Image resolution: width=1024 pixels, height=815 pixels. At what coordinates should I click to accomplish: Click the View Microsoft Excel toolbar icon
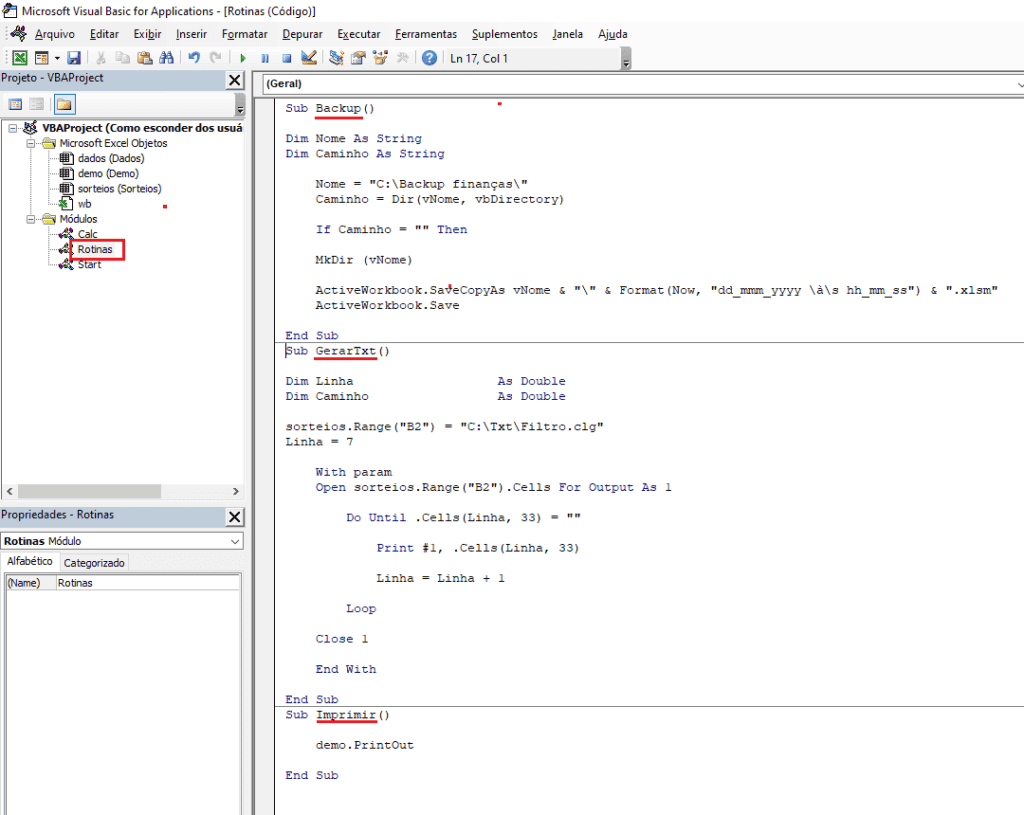[19, 58]
